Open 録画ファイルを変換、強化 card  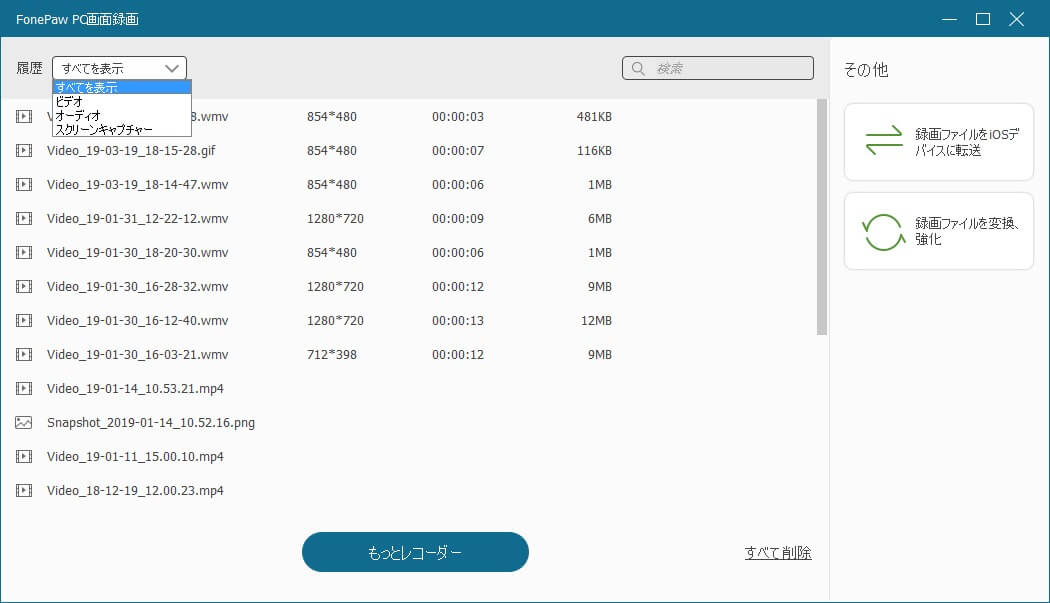tap(939, 231)
